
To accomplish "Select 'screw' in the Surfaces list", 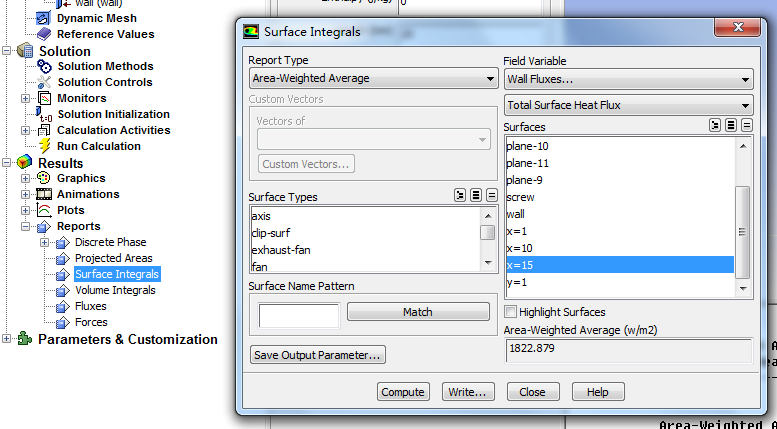I will pyautogui.click(x=620, y=197).
